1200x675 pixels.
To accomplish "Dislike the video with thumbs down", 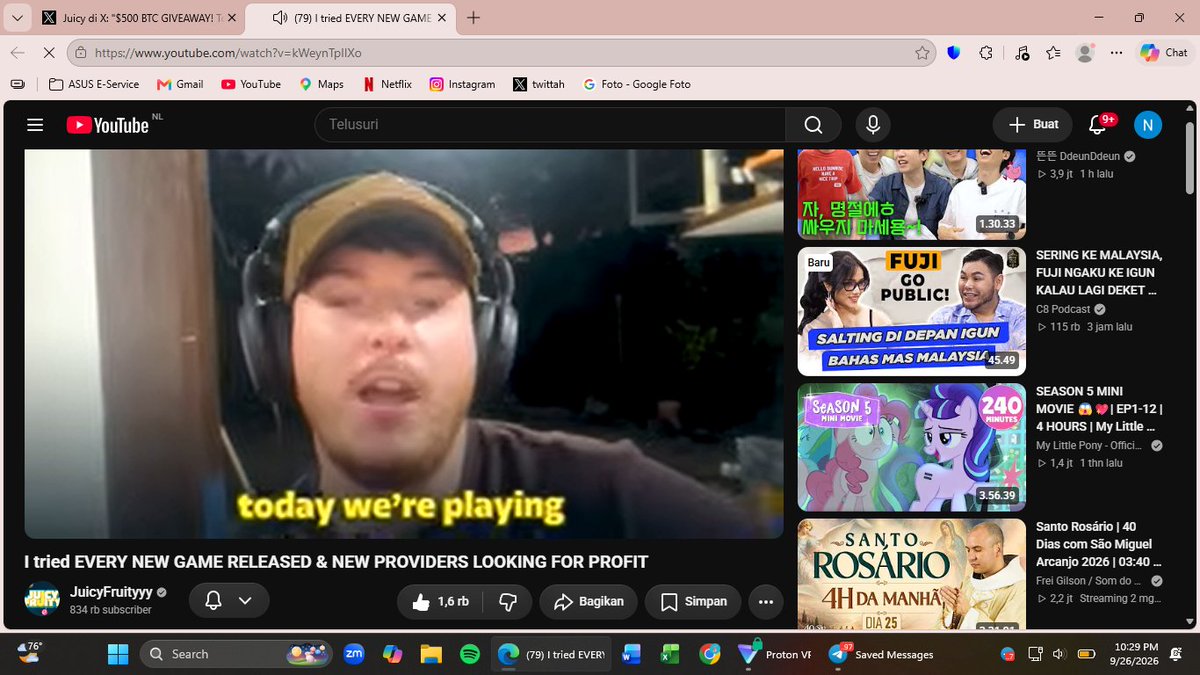I will pyautogui.click(x=508, y=601).
